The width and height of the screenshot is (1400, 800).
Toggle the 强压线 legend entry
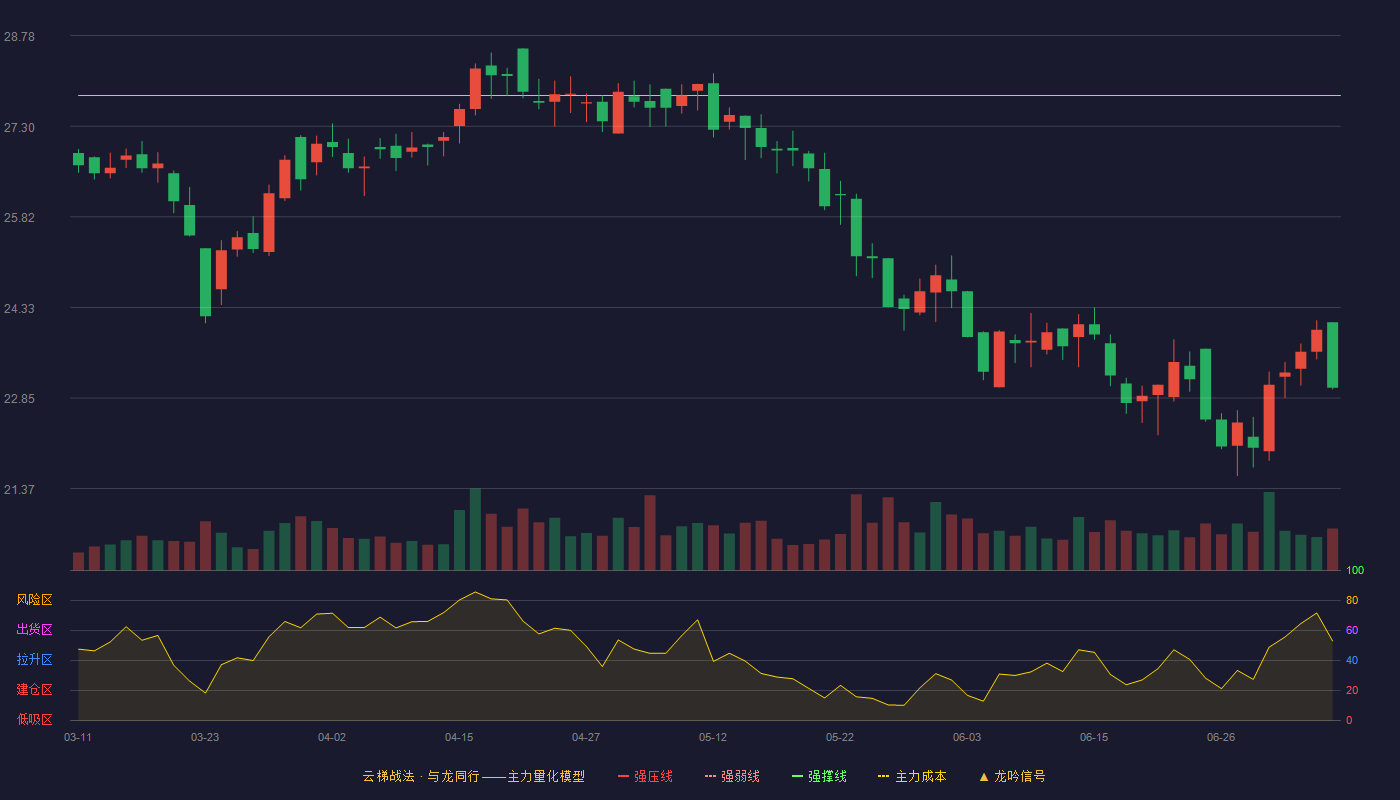tap(645, 776)
